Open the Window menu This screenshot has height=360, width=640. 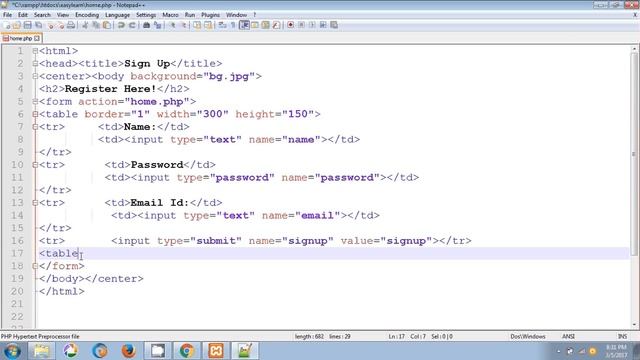[236, 15]
